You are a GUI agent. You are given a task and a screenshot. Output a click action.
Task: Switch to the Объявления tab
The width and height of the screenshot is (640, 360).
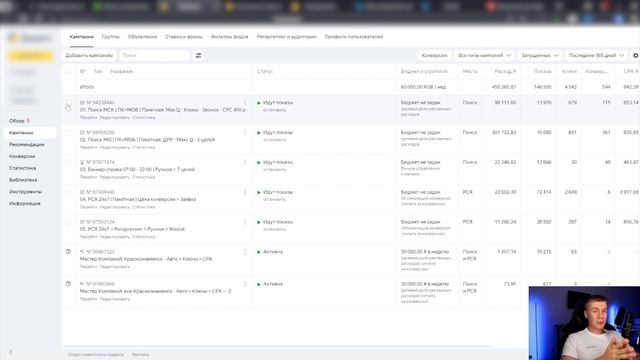coord(142,37)
